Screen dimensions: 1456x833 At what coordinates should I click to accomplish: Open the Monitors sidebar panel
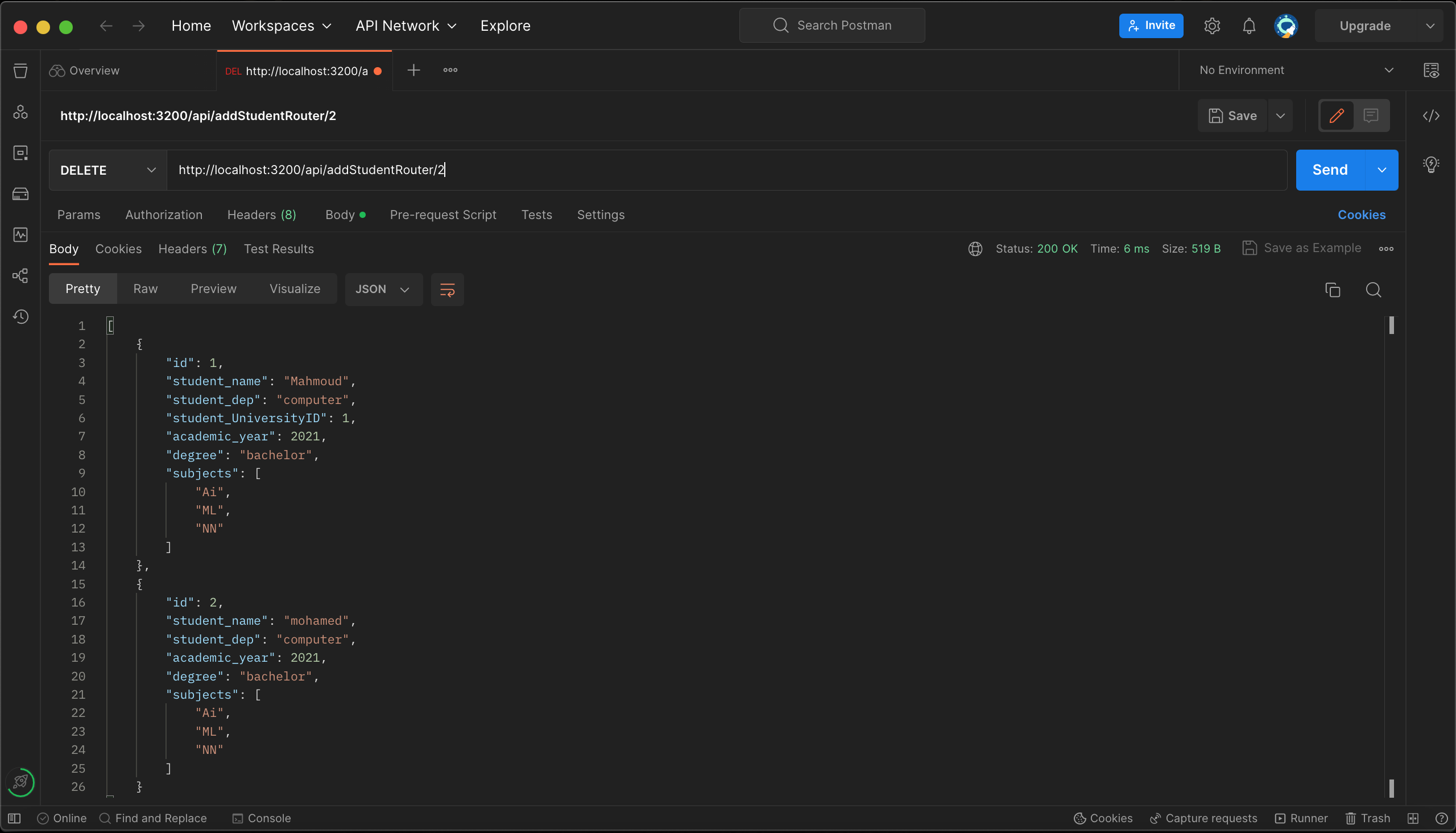(20, 234)
